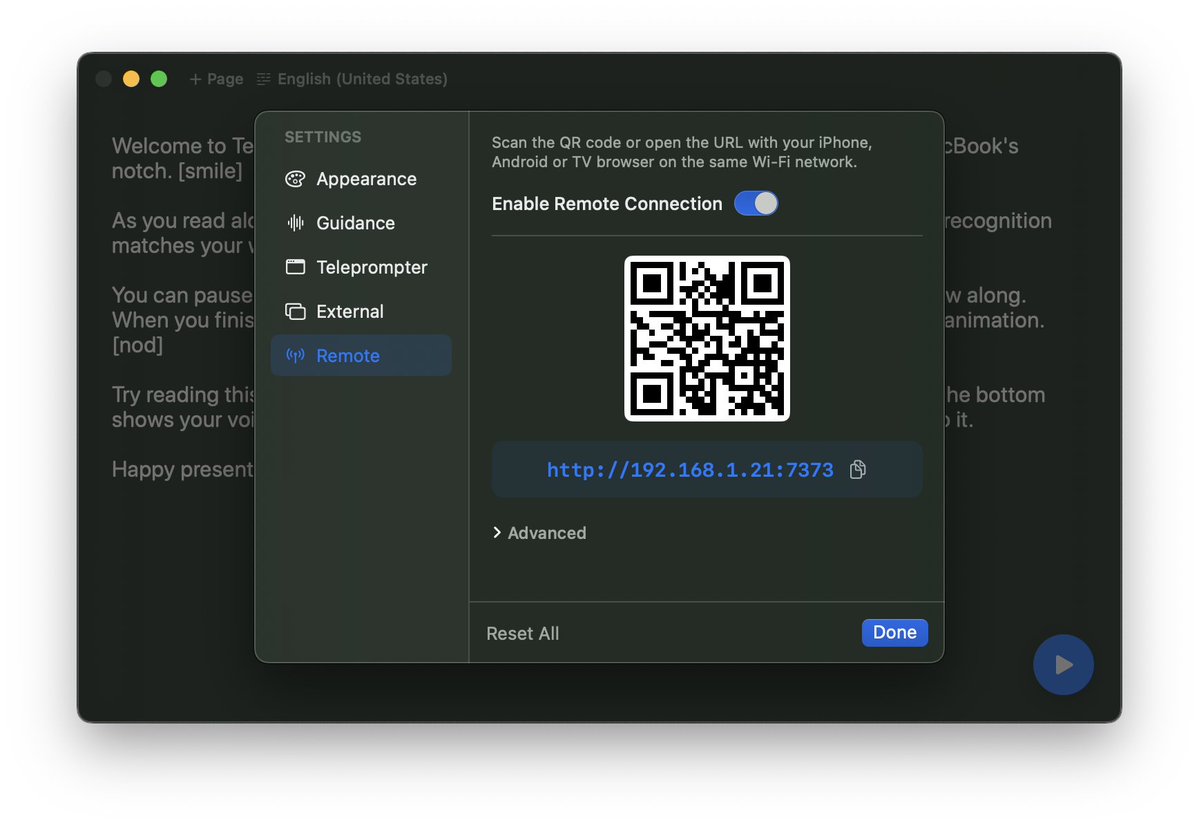Click the "Enable Remote Connection" label
Image resolution: width=1199 pixels, height=825 pixels.
(607, 204)
